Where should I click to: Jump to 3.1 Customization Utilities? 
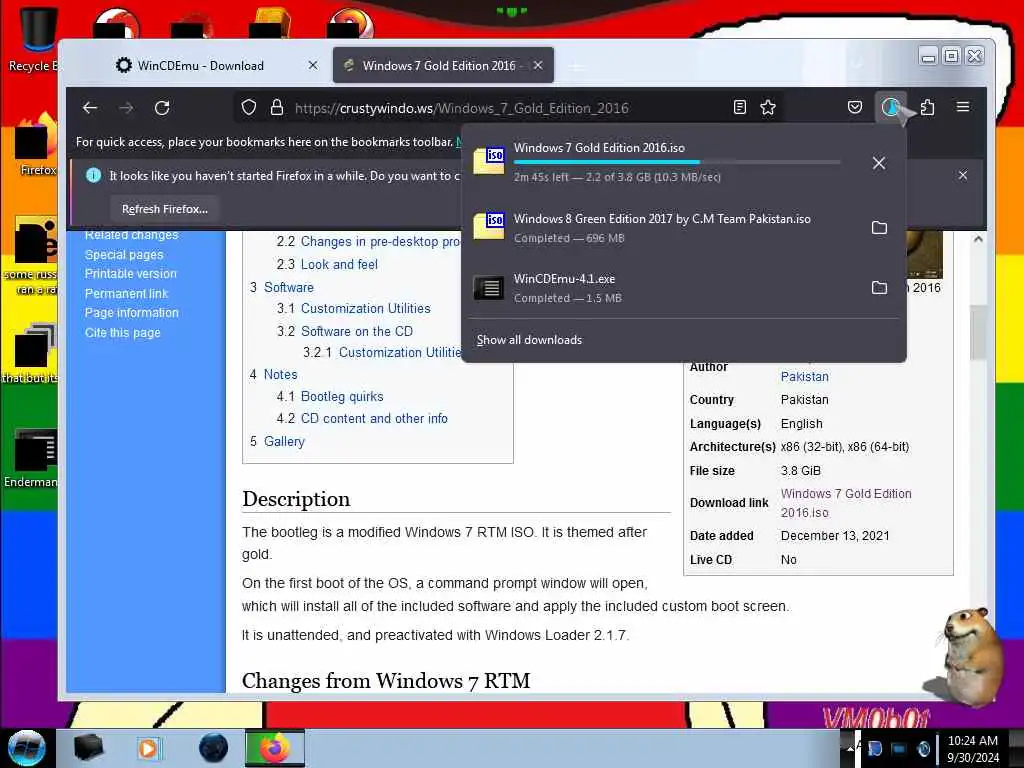point(366,308)
